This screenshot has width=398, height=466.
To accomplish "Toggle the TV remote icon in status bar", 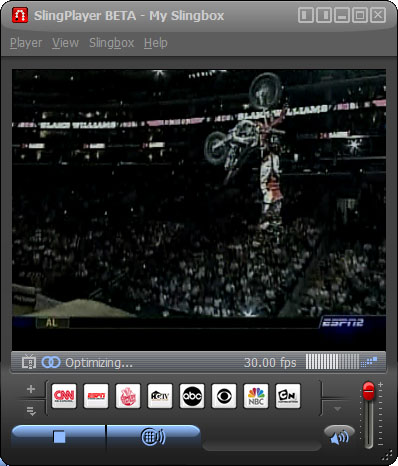I will click(29, 362).
